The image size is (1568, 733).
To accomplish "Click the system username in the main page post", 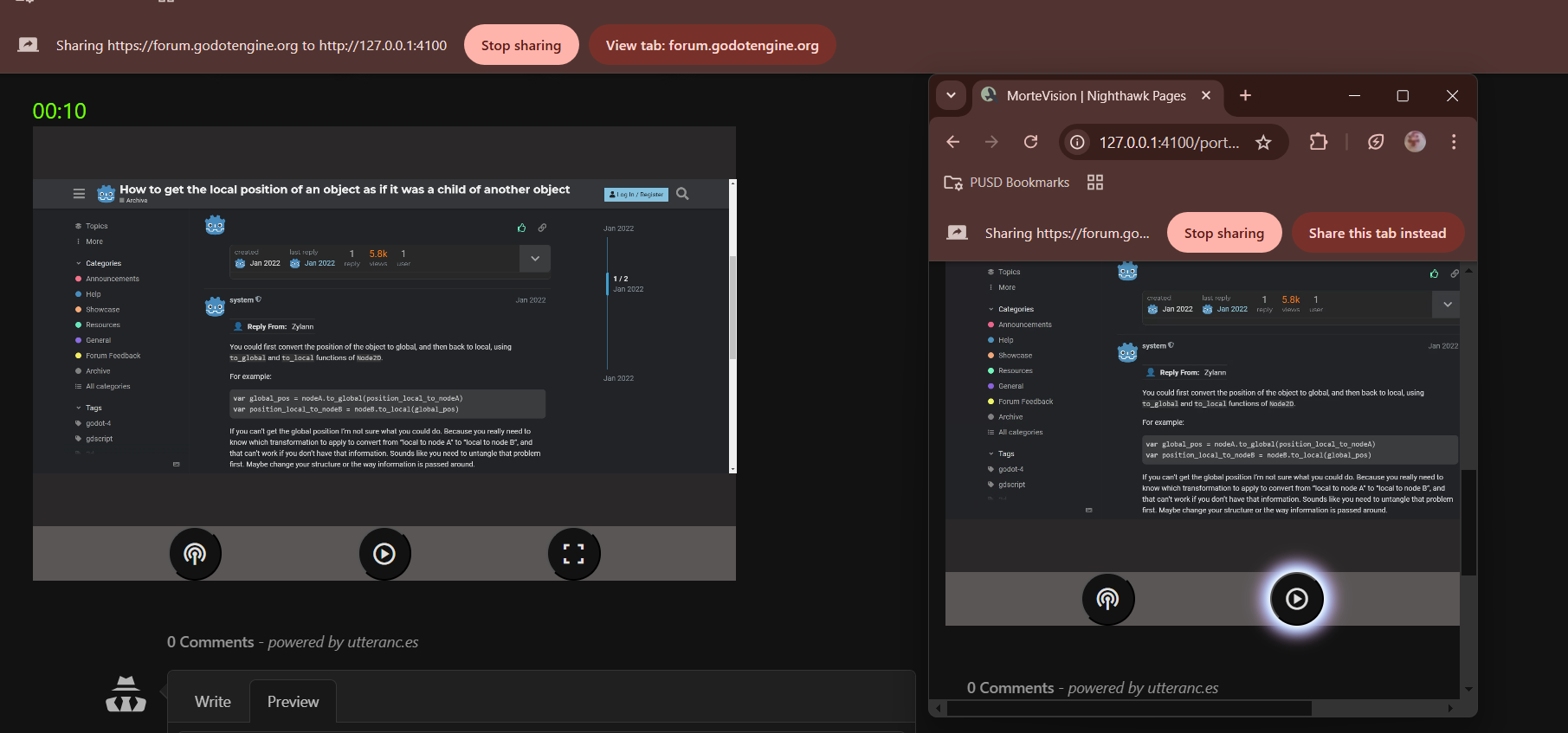I will tap(242, 300).
